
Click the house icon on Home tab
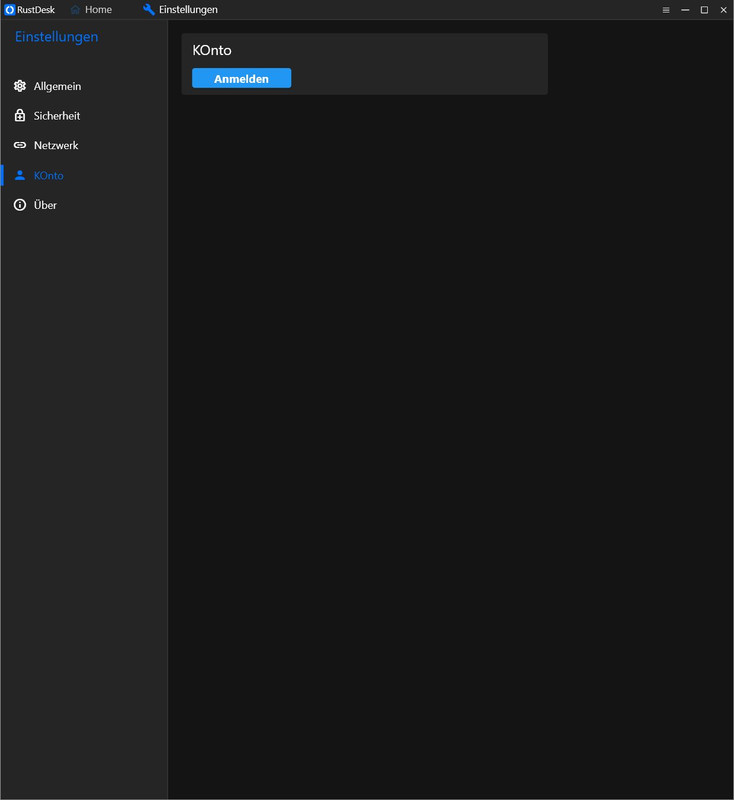75,10
